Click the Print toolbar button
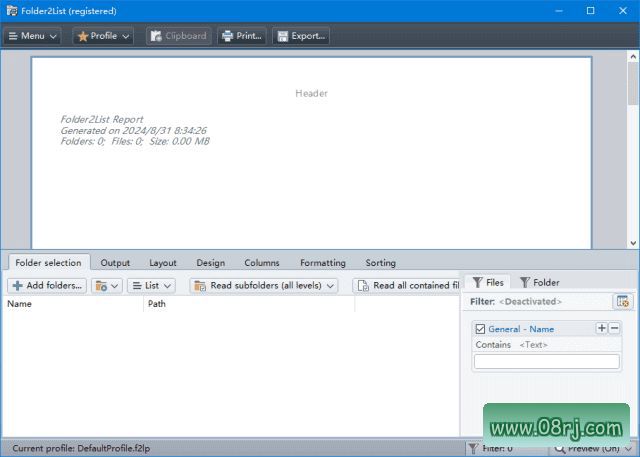This screenshot has width=640, height=457. (241, 36)
